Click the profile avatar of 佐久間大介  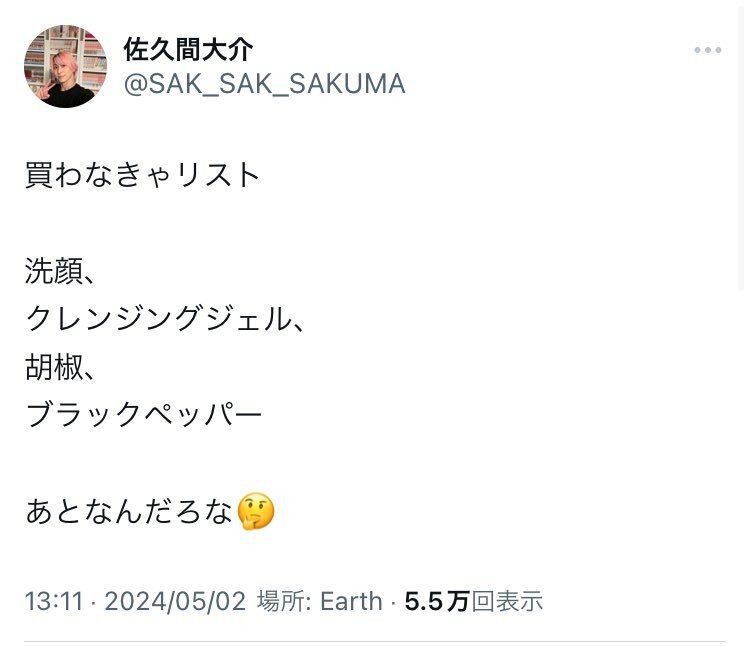tap(65, 66)
